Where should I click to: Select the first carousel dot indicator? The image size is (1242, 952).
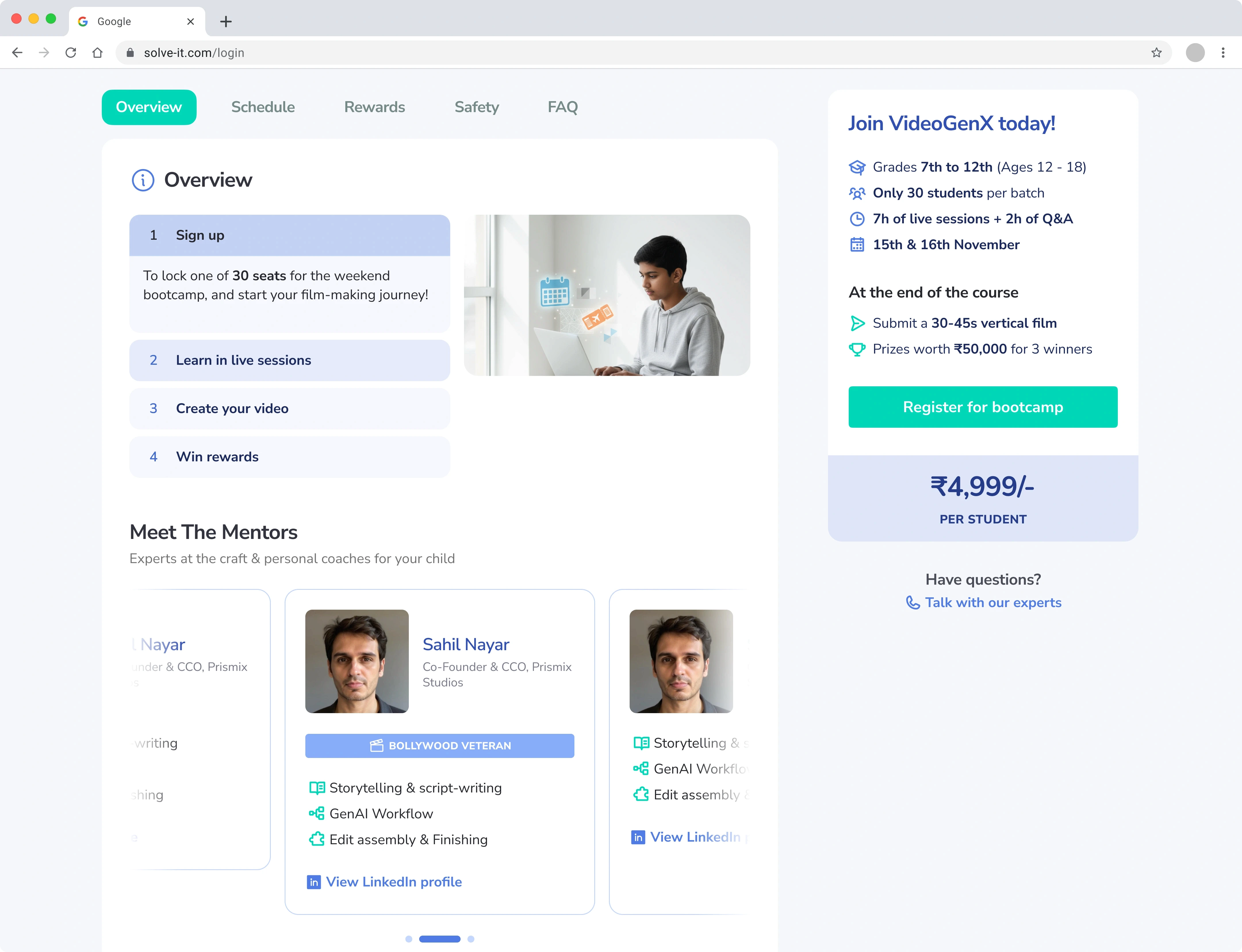pyautogui.click(x=409, y=939)
